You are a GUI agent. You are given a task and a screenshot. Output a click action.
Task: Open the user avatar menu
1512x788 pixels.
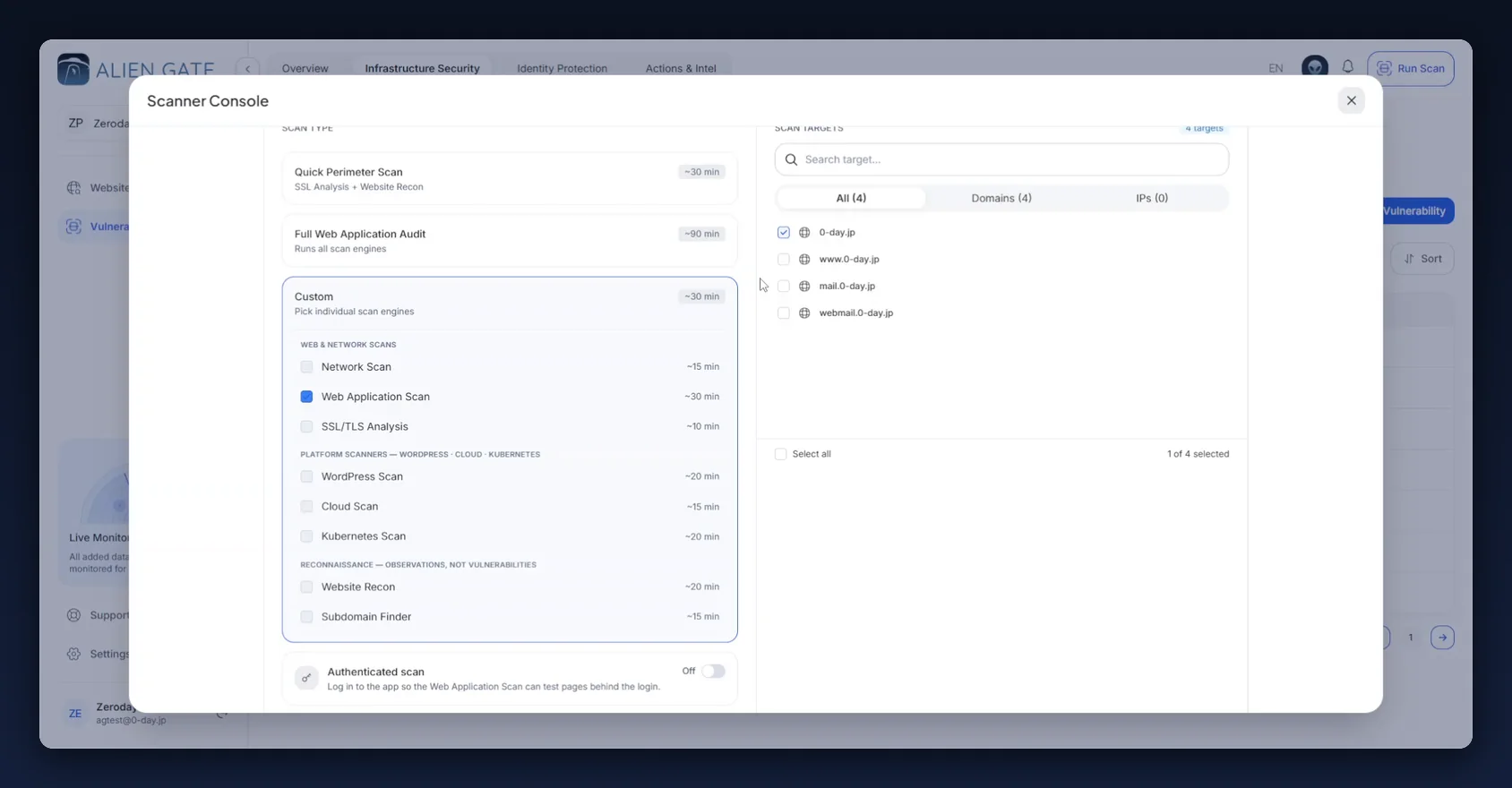(1314, 67)
